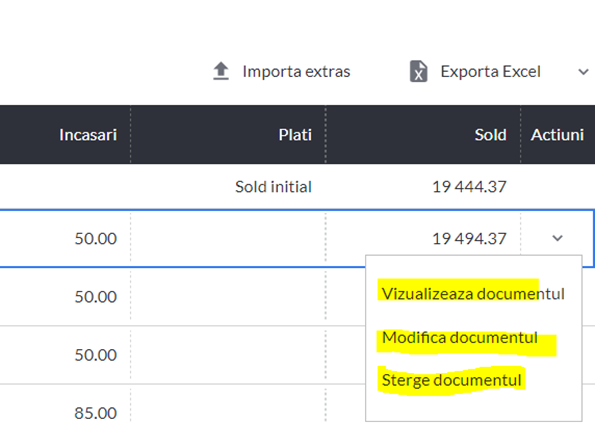Click the empty Plati cell in highlighted row
595x423 pixels.
[x=228, y=238]
